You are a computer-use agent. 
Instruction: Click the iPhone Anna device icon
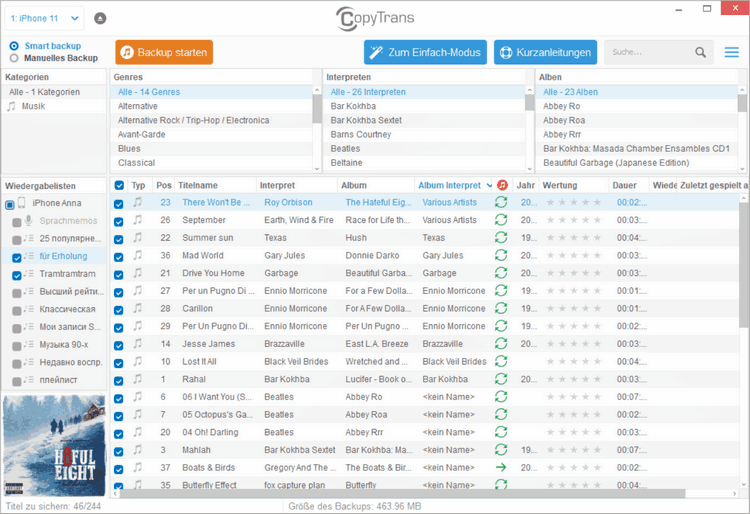pos(22,203)
